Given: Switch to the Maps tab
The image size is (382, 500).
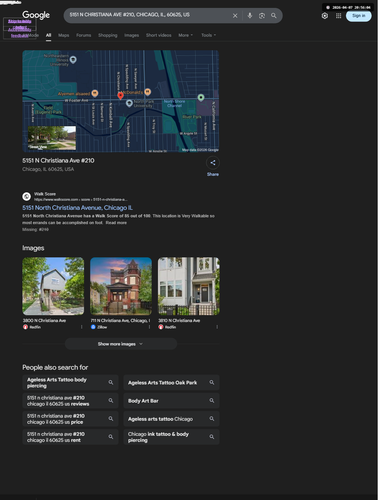Looking at the screenshot, I should point(64,35).
